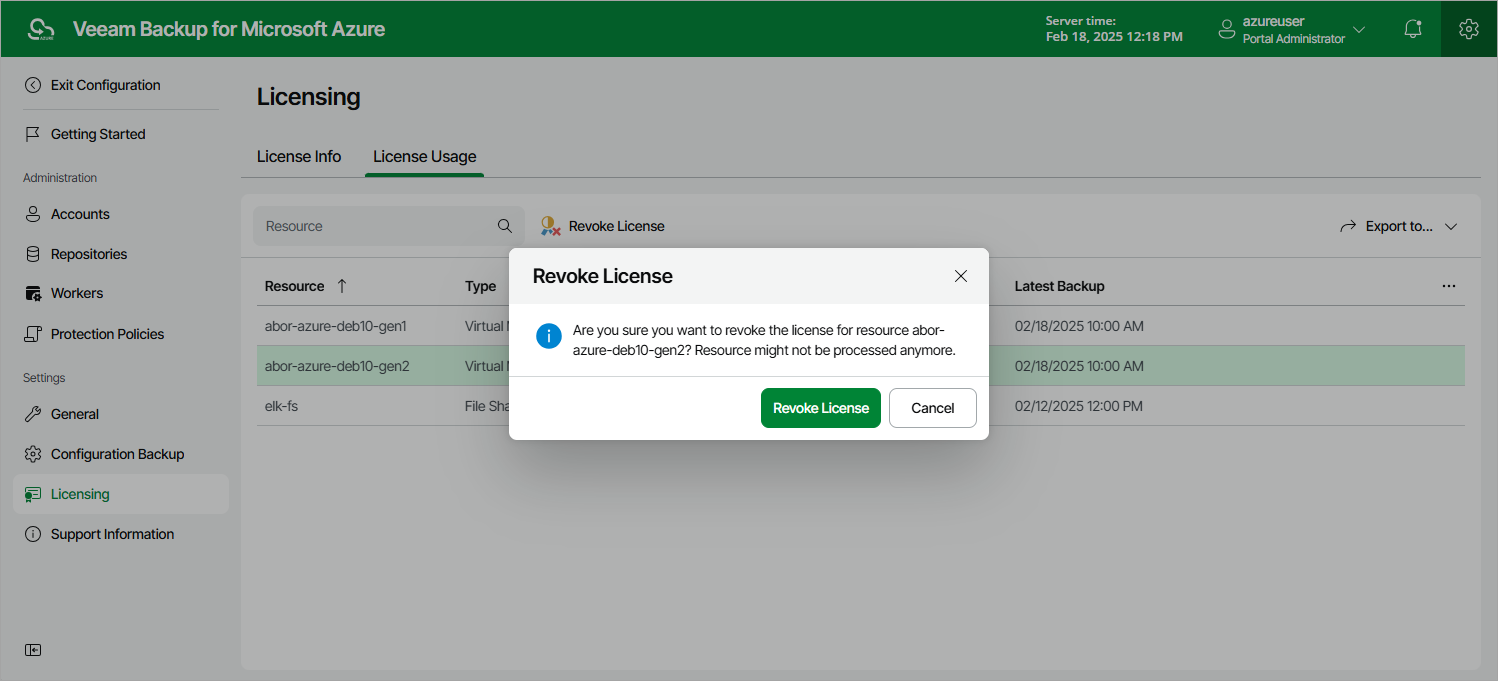The height and width of the screenshot is (681, 1498).
Task: Click the collapse sidebar icon at bottom
Action: click(33, 650)
